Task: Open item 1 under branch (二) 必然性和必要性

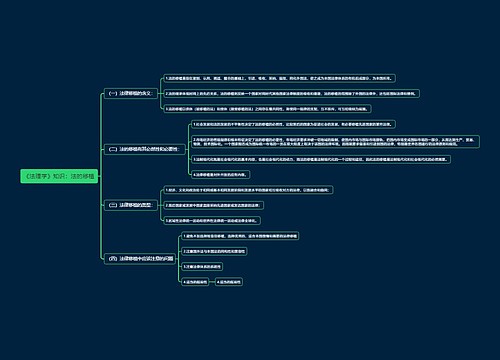Action: pos(293,124)
